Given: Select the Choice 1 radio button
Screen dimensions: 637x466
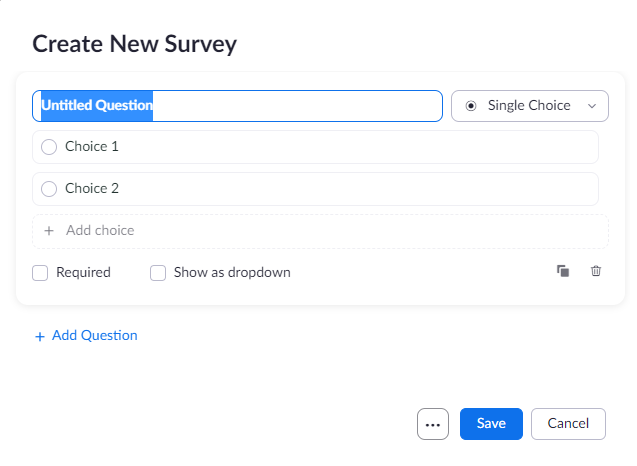Looking at the screenshot, I should pyautogui.click(x=49, y=147).
